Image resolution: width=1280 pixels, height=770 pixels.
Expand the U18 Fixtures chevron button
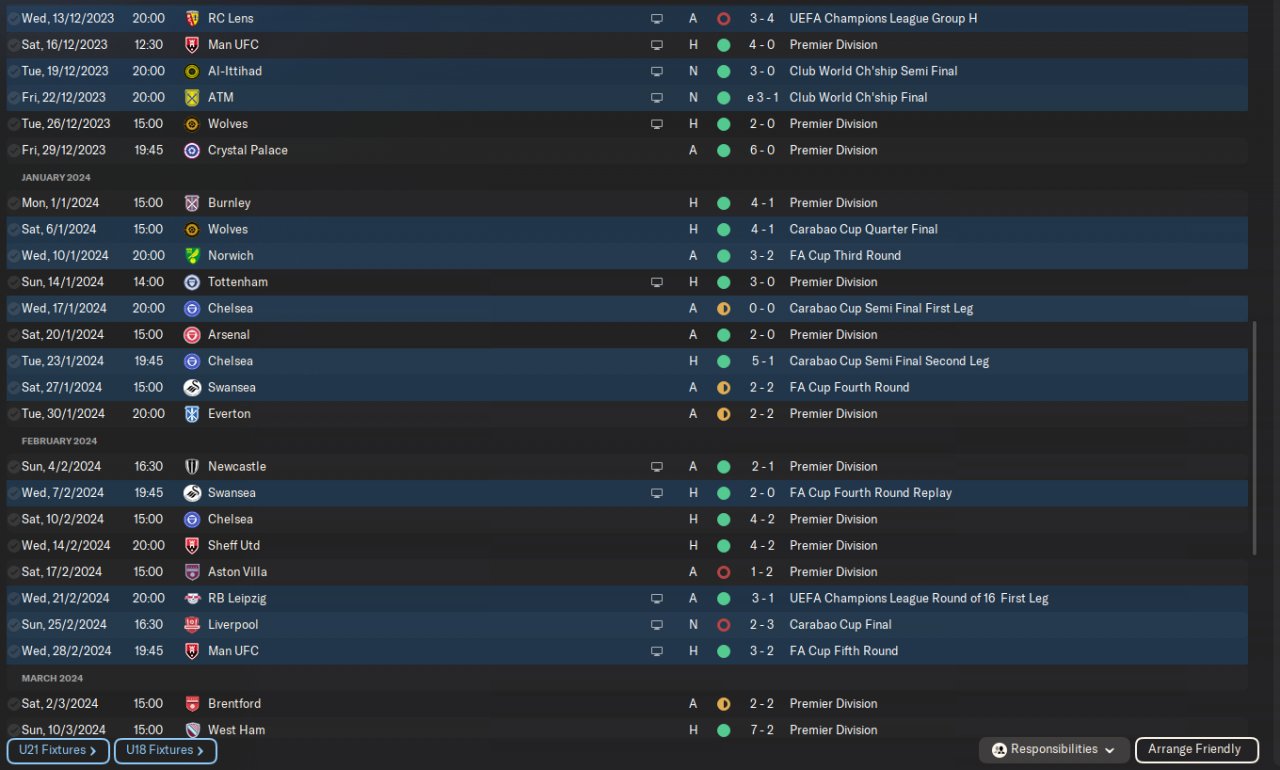coord(165,750)
